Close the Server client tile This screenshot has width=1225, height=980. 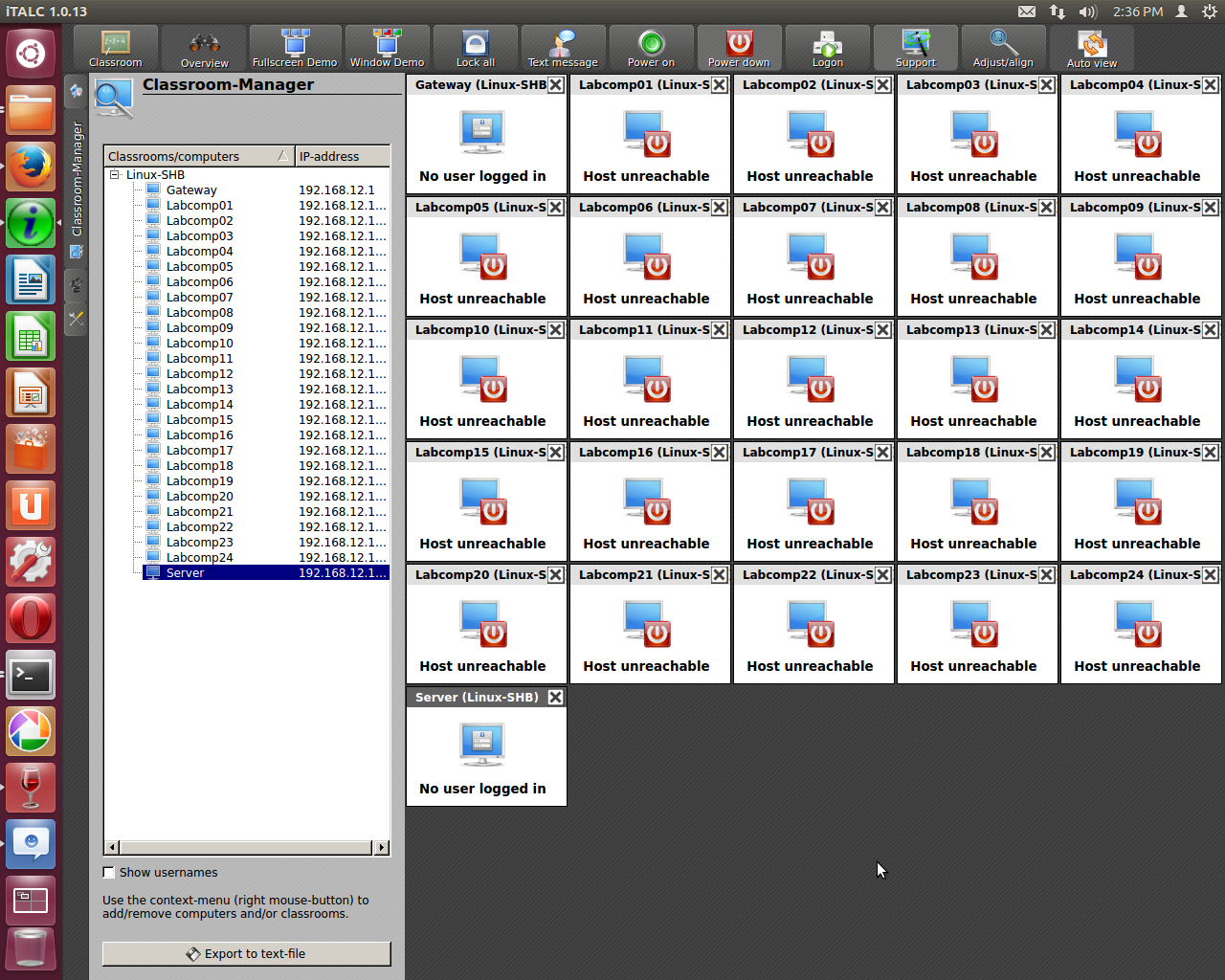(x=555, y=698)
